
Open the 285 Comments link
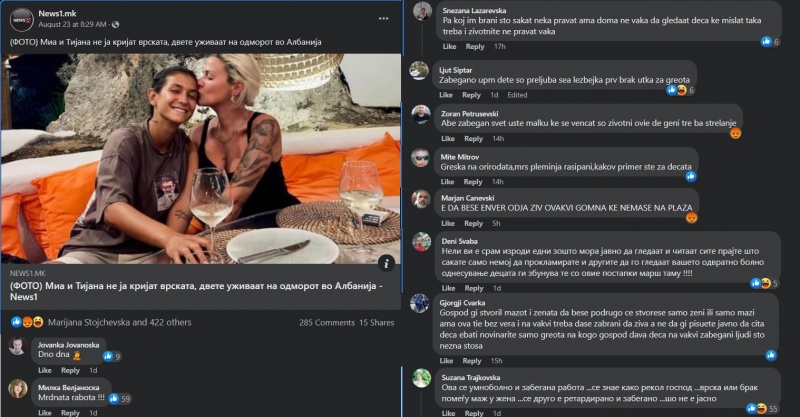click(327, 323)
